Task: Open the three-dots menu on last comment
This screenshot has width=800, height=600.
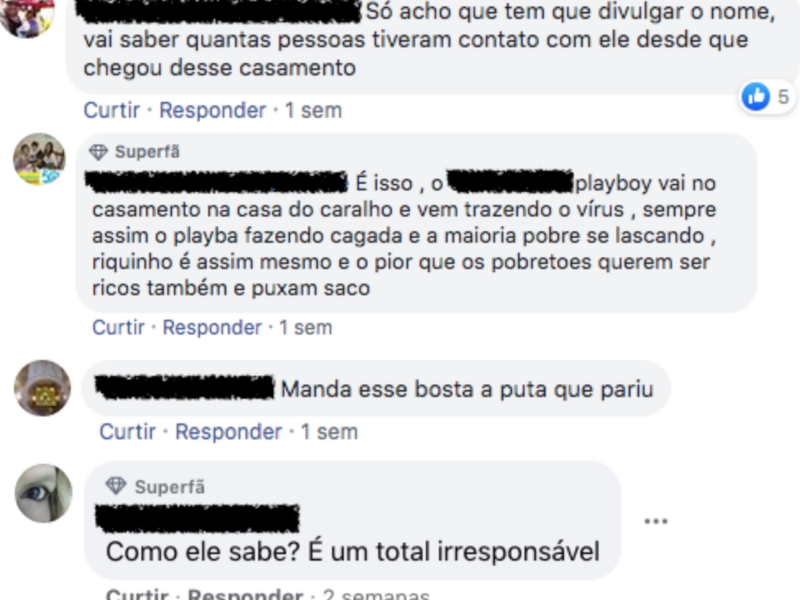Action: pos(656,521)
